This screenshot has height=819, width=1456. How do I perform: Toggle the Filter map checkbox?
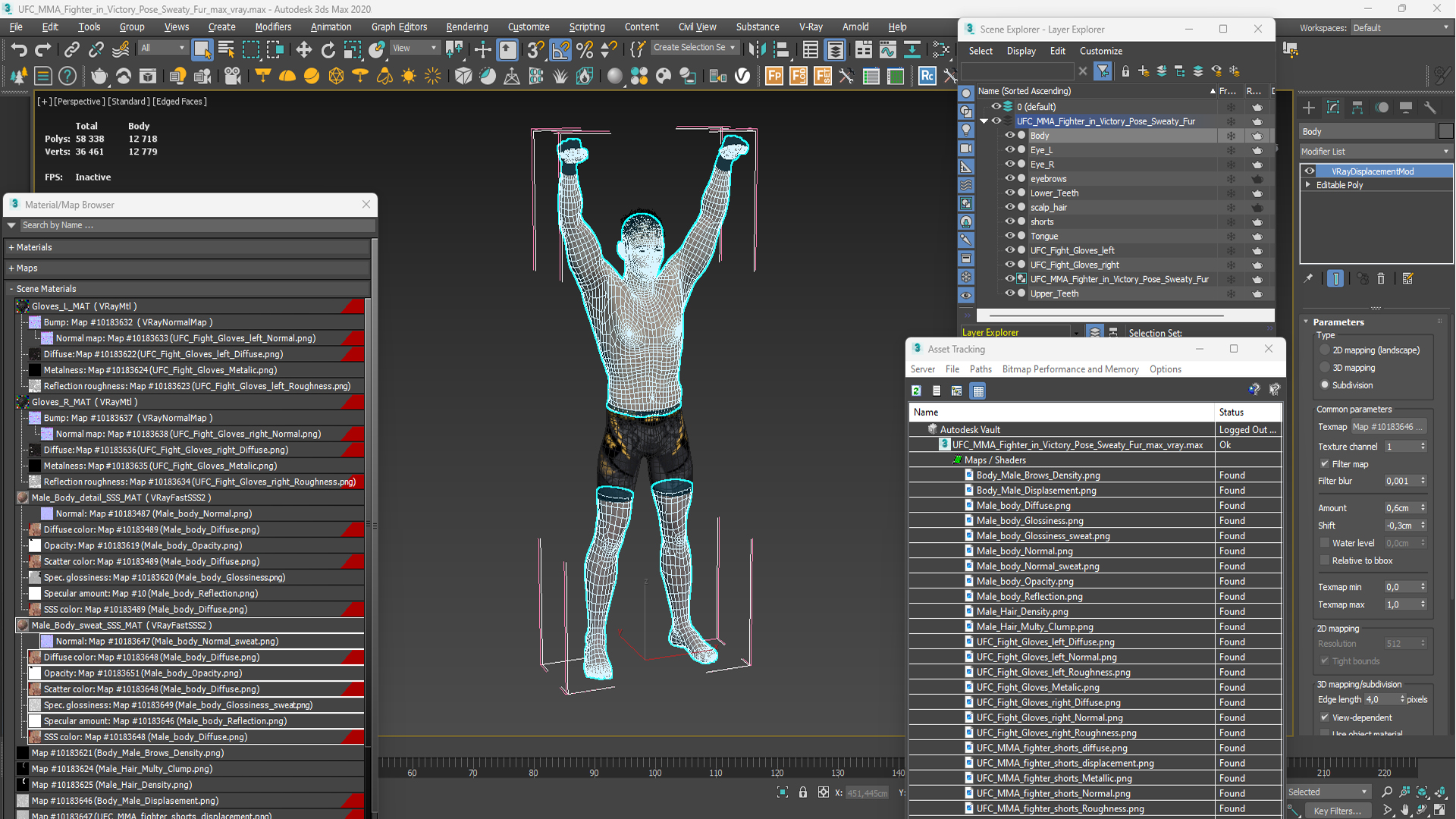pyautogui.click(x=1325, y=463)
